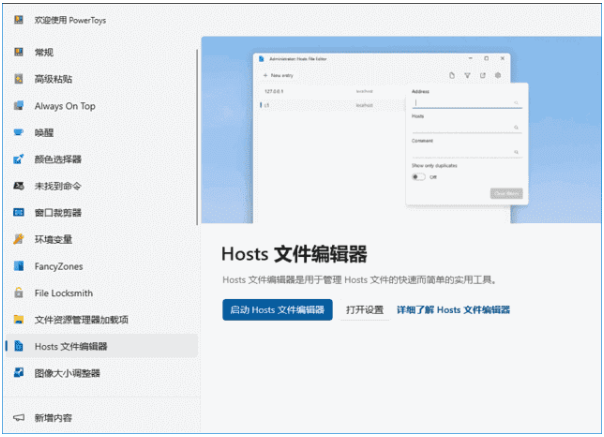
Task: Click the 颜色选择器 color picker icon
Action: [18, 159]
